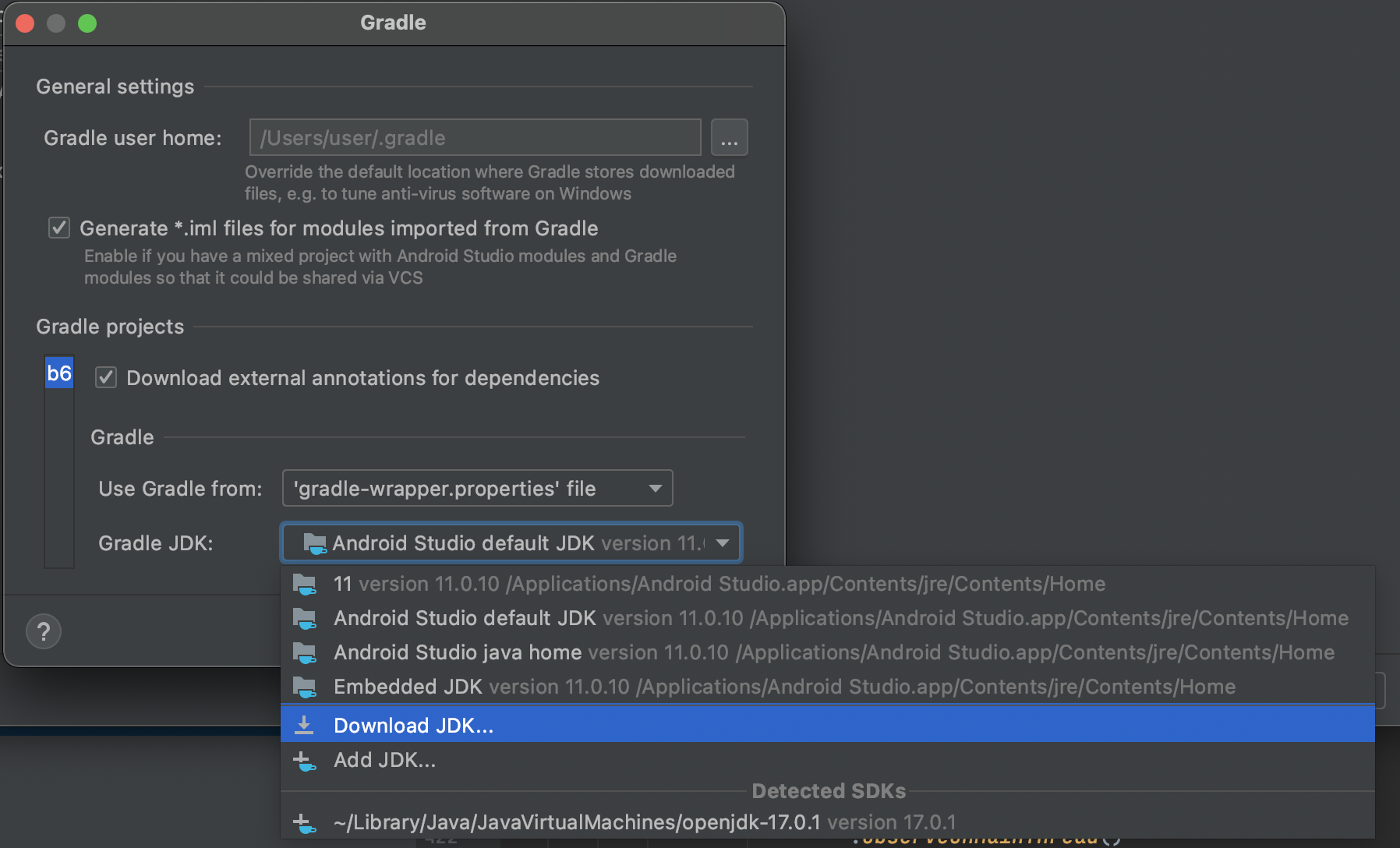Image resolution: width=1400 pixels, height=848 pixels.
Task: Click the JDK folder icon beside '11 version 11.0.10'
Action: coord(305,584)
